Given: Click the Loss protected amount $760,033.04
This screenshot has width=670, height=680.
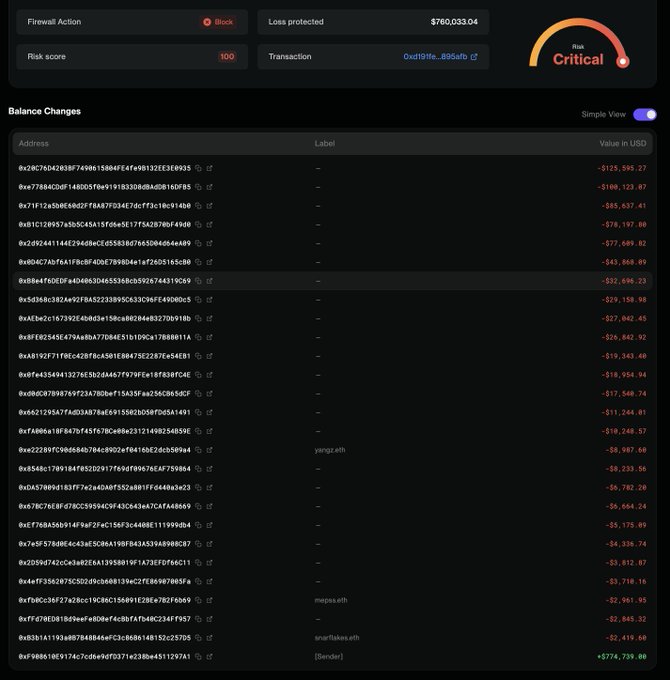Looking at the screenshot, I should tap(454, 22).
